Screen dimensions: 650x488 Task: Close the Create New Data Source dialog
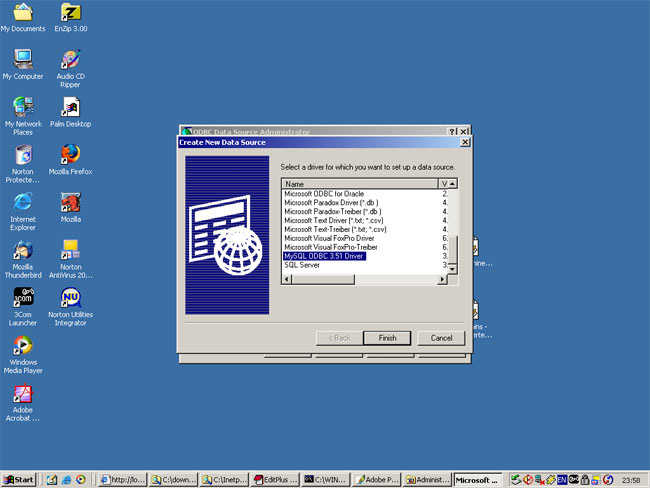tap(465, 142)
